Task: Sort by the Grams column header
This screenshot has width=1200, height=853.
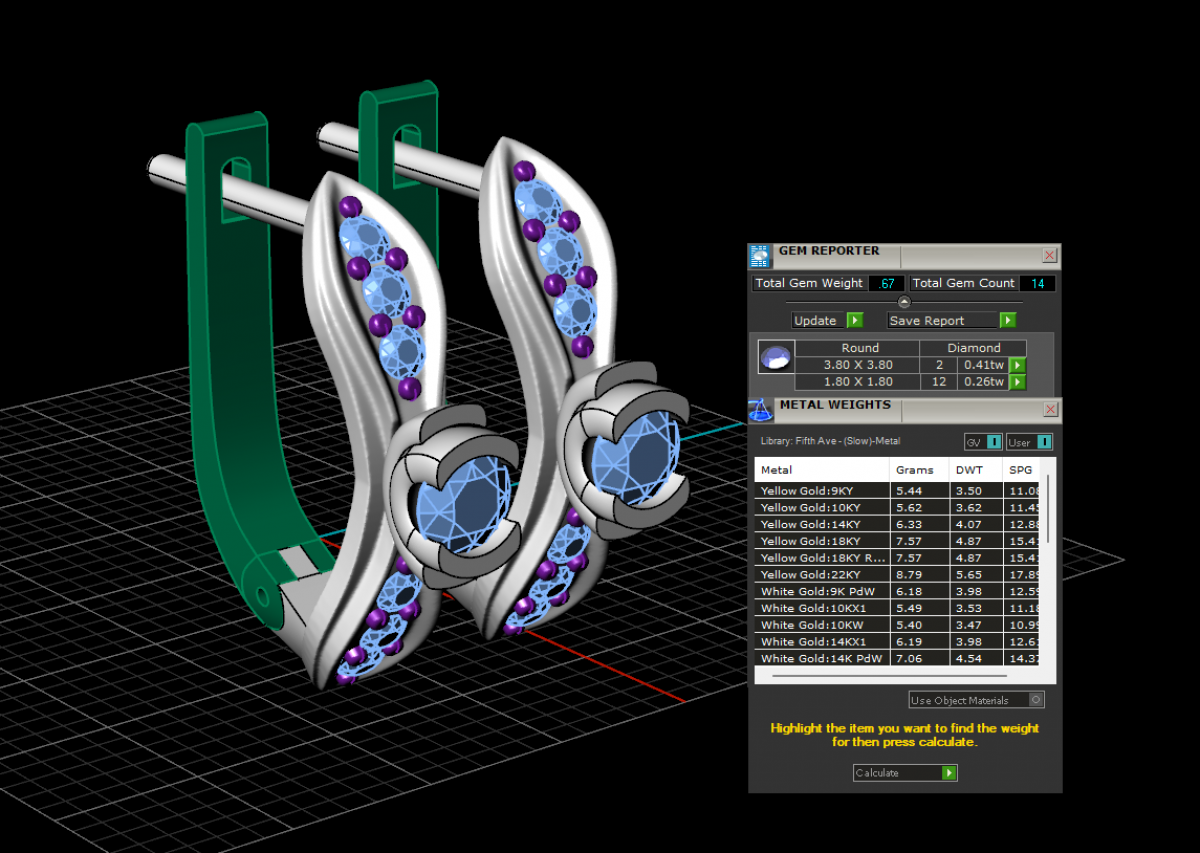Action: (915, 470)
